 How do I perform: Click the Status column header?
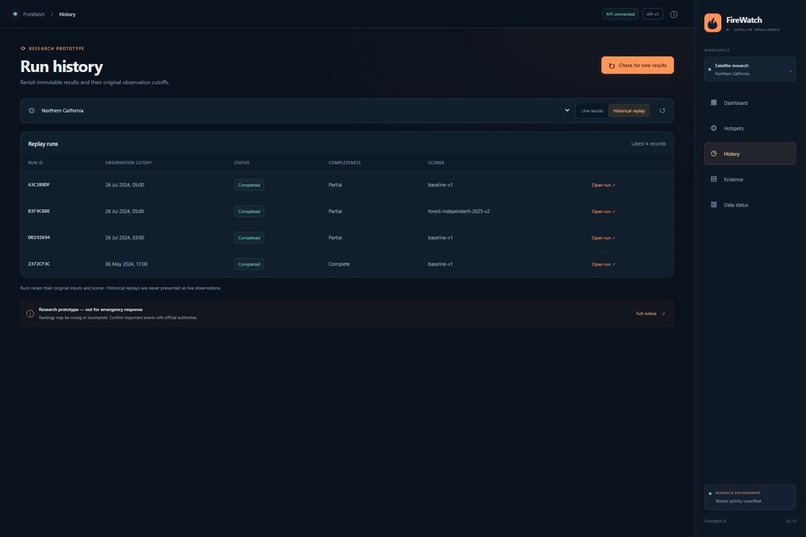coord(241,163)
